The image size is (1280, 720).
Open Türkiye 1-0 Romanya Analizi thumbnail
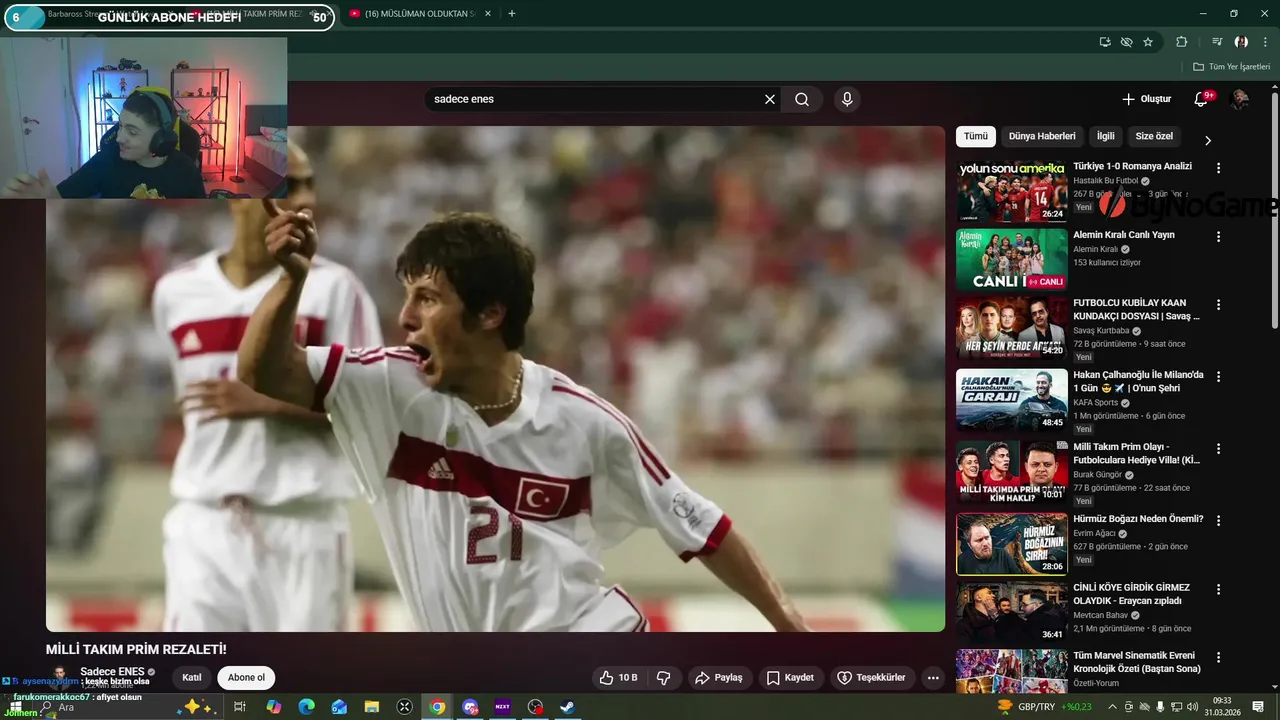1011,190
